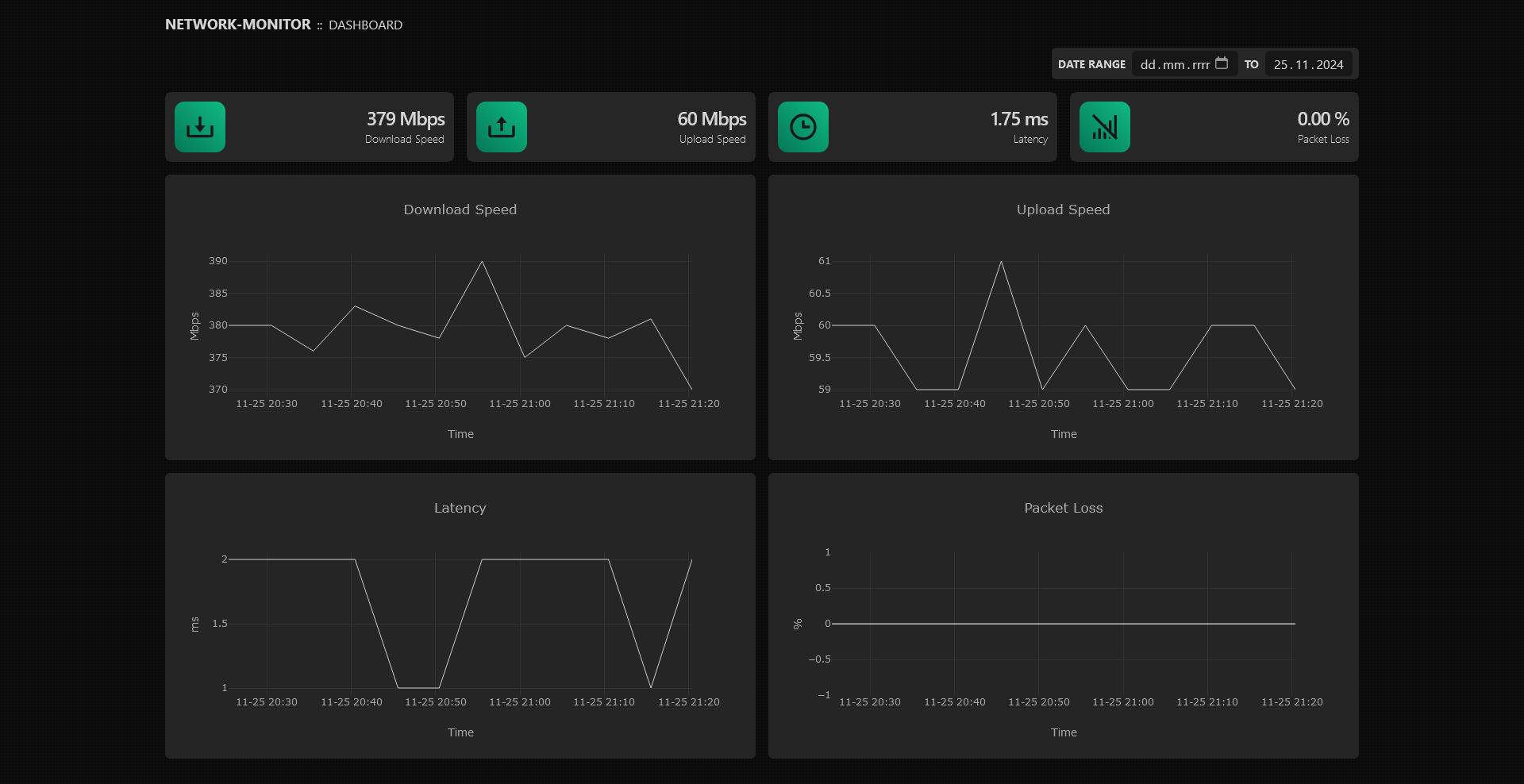
Task: Click the flat packet loss line at 0
Action: [x=1064, y=624]
